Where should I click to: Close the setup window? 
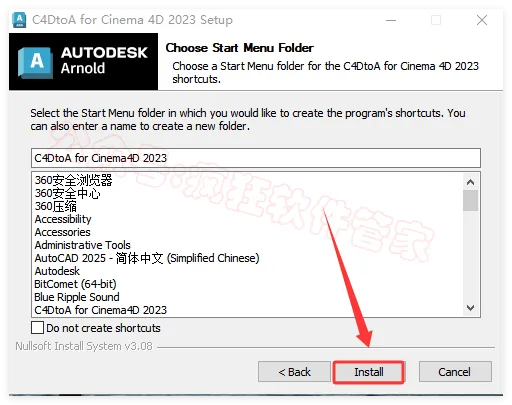pos(482,20)
